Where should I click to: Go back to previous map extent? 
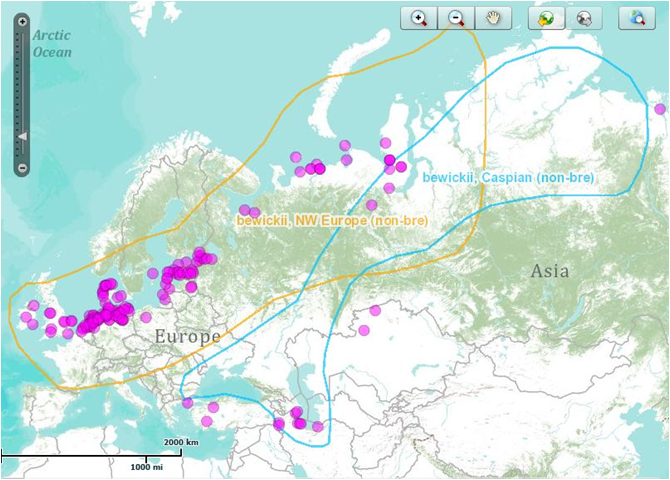tap(546, 18)
